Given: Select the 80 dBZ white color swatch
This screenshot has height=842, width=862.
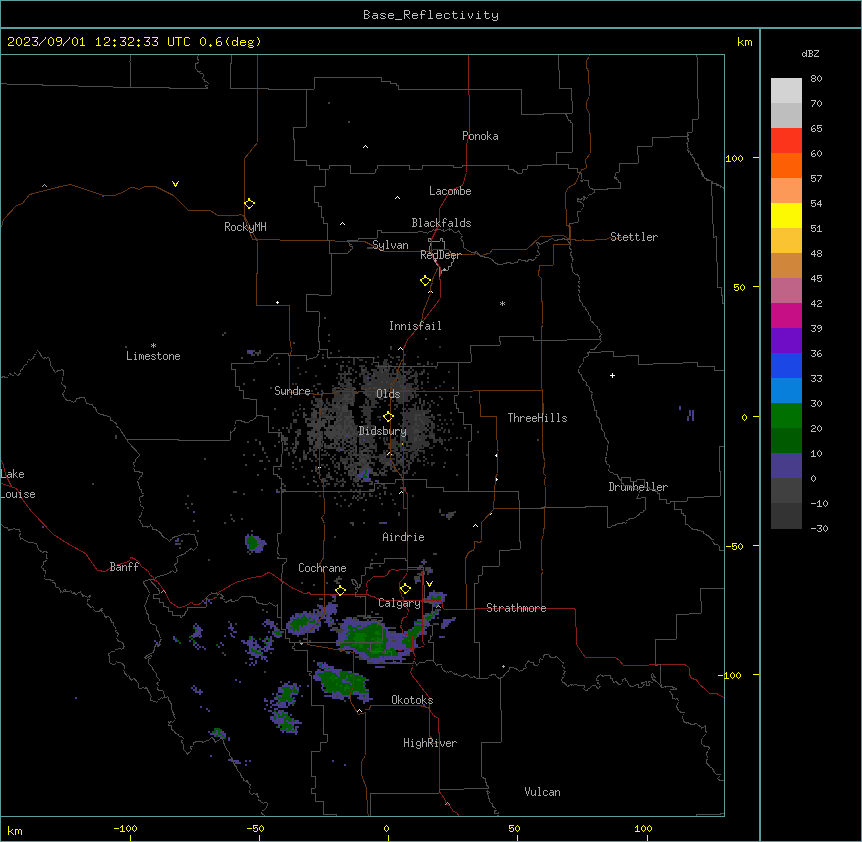Looking at the screenshot, I should (x=786, y=91).
